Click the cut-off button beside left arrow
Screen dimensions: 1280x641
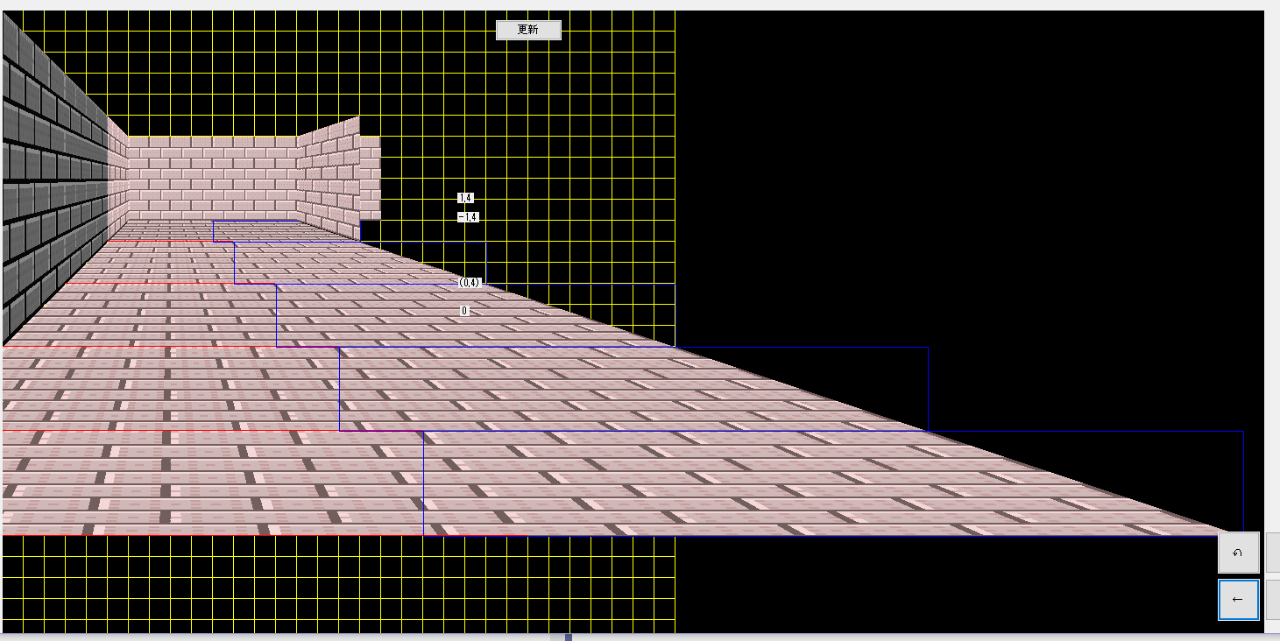[x=1272, y=599]
